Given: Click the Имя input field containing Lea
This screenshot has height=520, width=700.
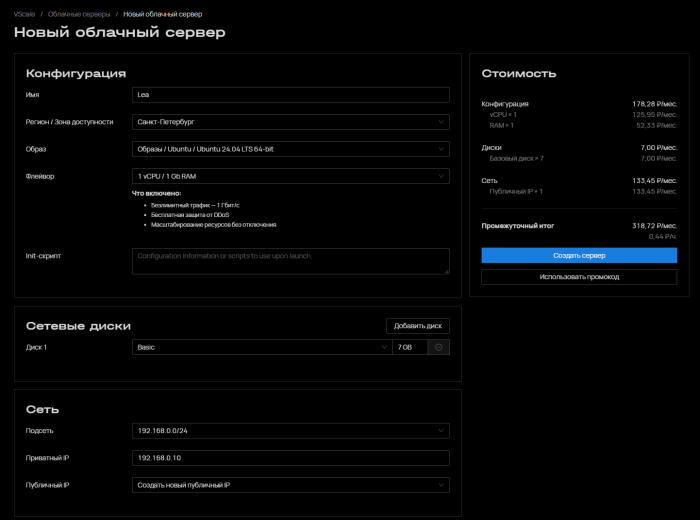Looking at the screenshot, I should (290, 95).
